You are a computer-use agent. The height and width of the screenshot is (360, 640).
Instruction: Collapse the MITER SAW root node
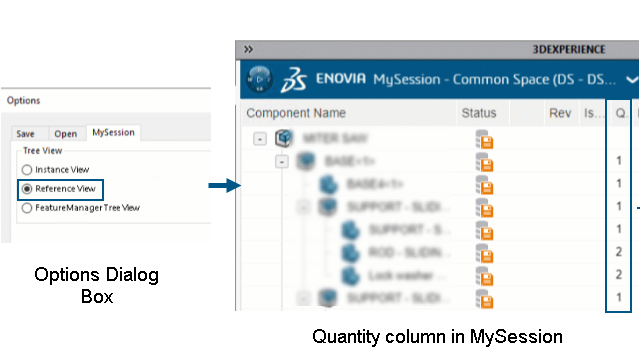260,139
